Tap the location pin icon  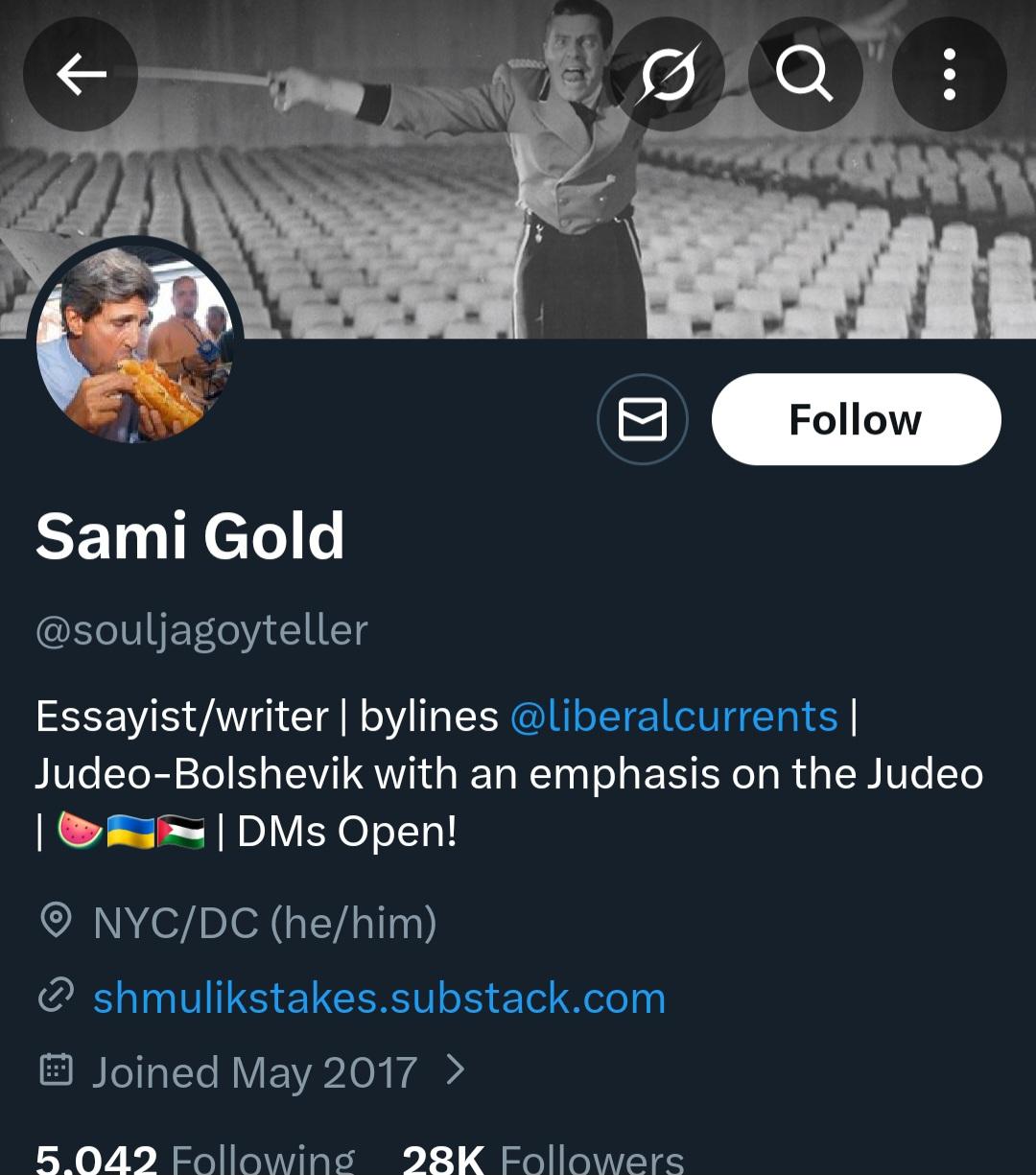tap(56, 922)
